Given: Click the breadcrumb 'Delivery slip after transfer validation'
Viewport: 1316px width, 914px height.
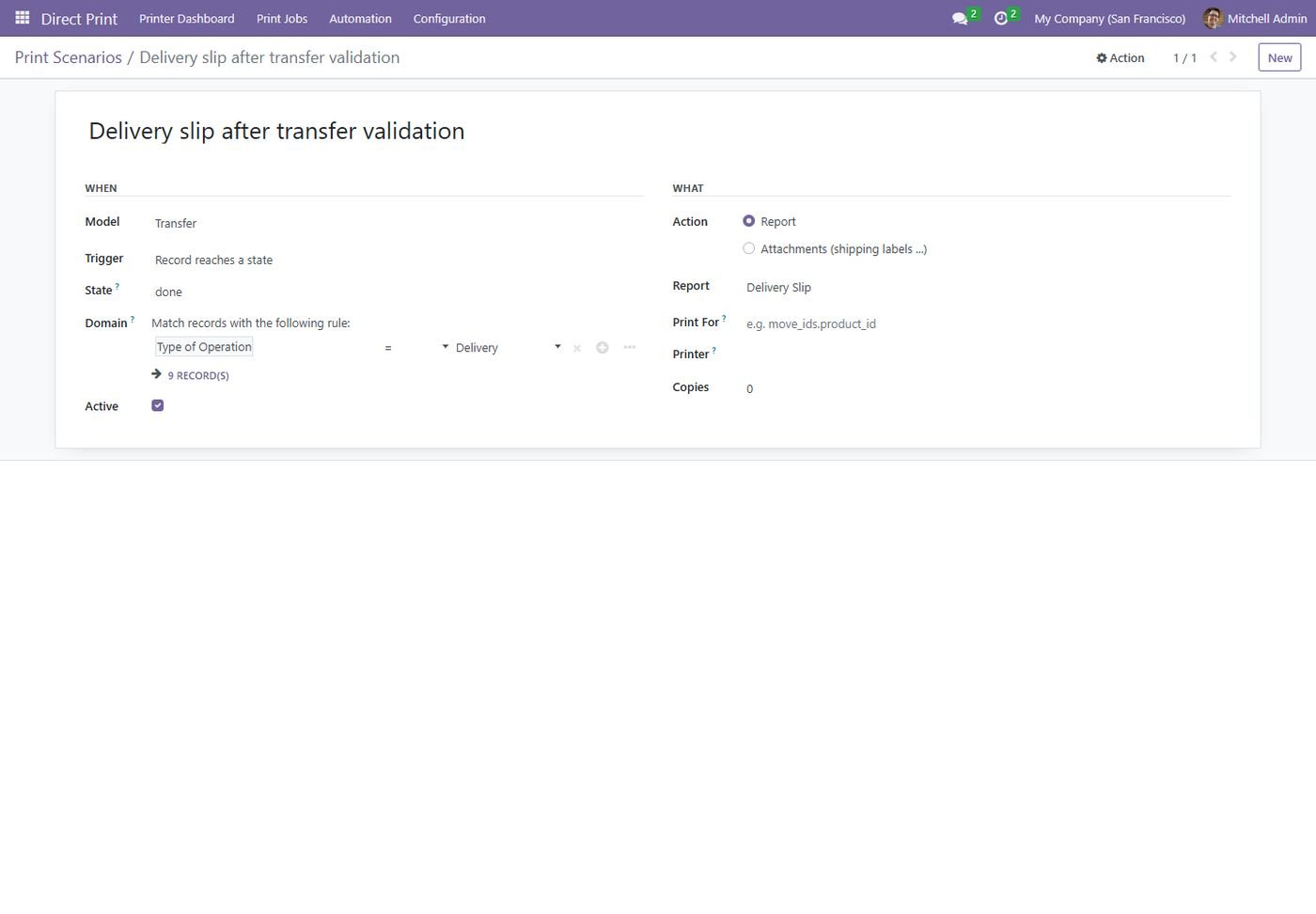Looking at the screenshot, I should [x=270, y=57].
